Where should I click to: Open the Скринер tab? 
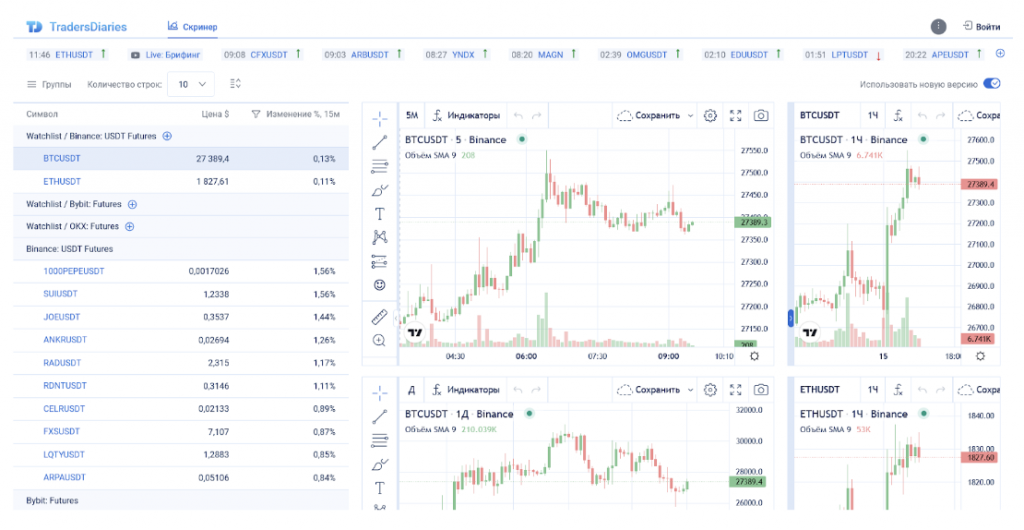click(x=193, y=27)
